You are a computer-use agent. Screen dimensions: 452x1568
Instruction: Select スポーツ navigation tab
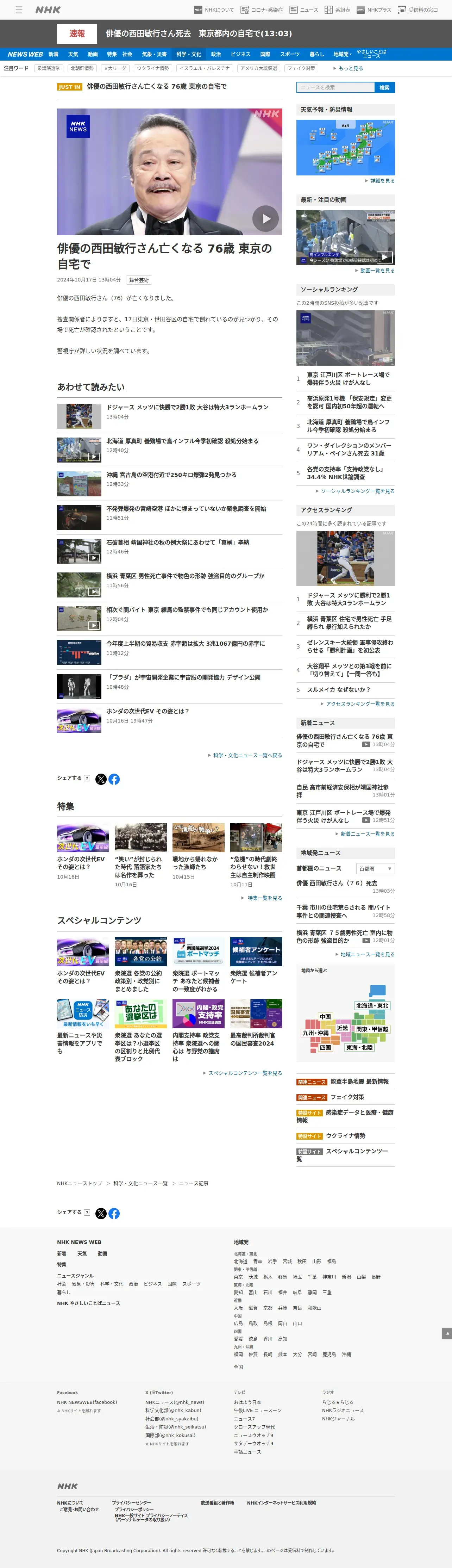[290, 54]
